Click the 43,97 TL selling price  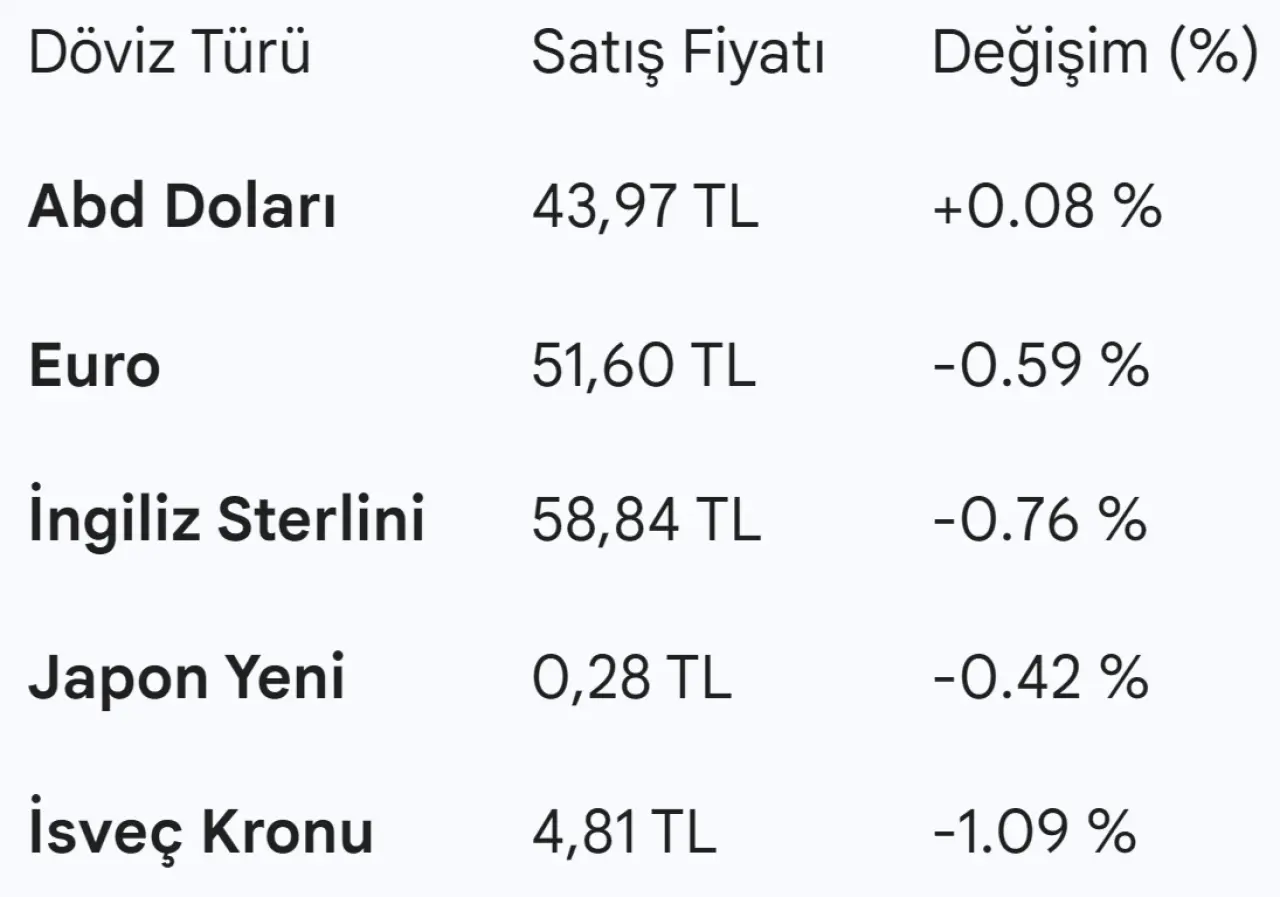pos(645,208)
